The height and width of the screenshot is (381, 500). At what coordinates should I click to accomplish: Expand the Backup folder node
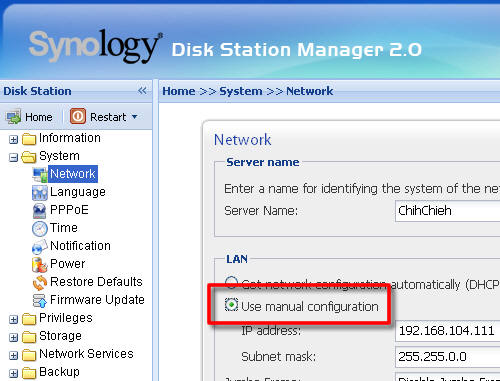(13, 373)
